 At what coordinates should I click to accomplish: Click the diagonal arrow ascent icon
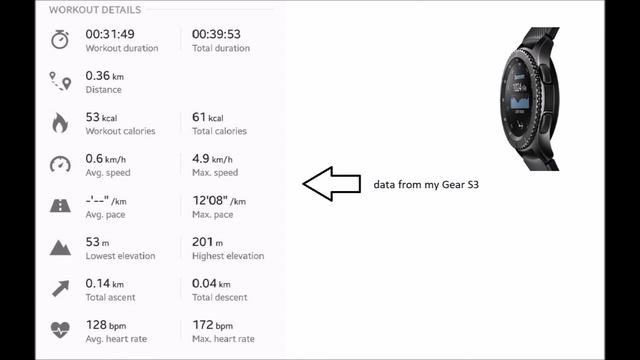point(60,289)
